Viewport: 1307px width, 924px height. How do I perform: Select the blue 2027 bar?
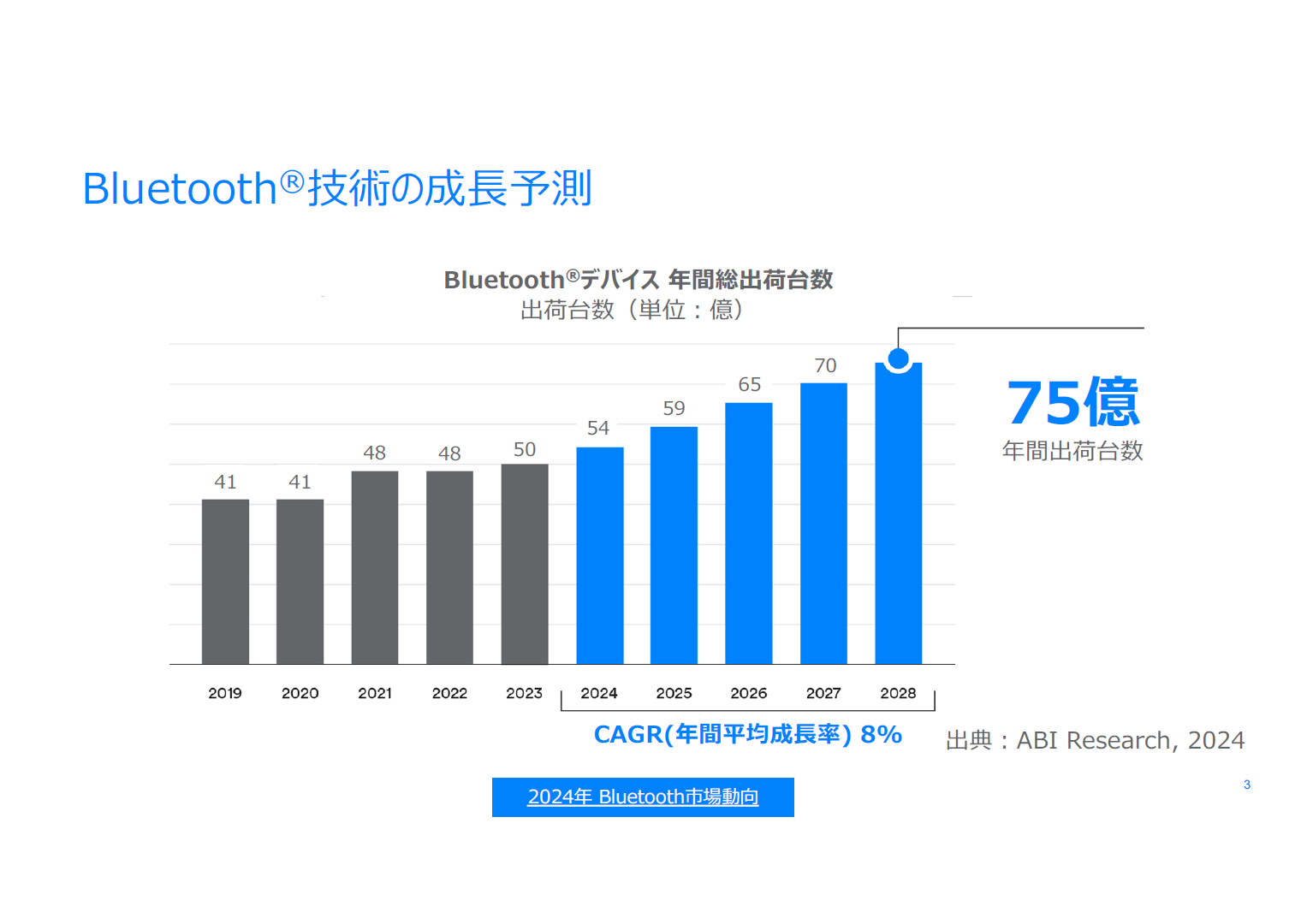823,524
